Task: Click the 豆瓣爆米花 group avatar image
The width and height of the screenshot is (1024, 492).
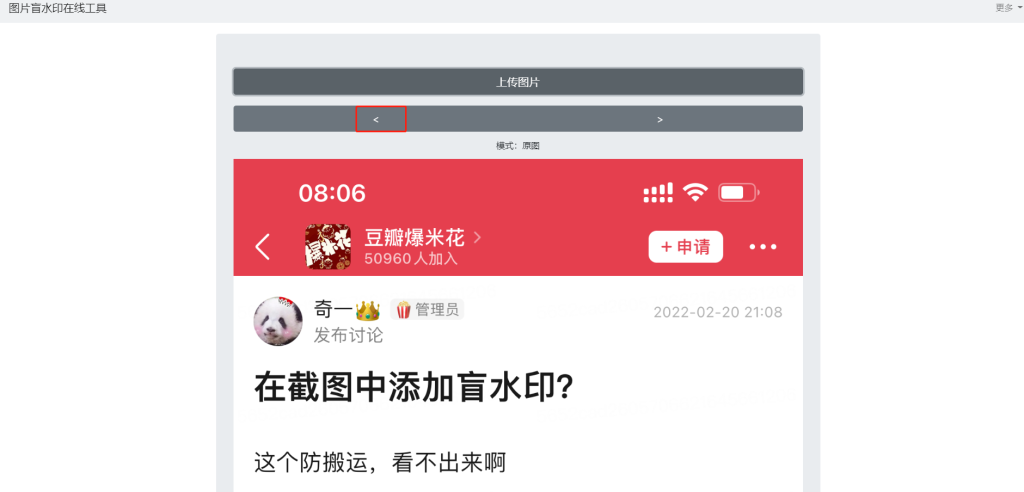Action: 328,246
